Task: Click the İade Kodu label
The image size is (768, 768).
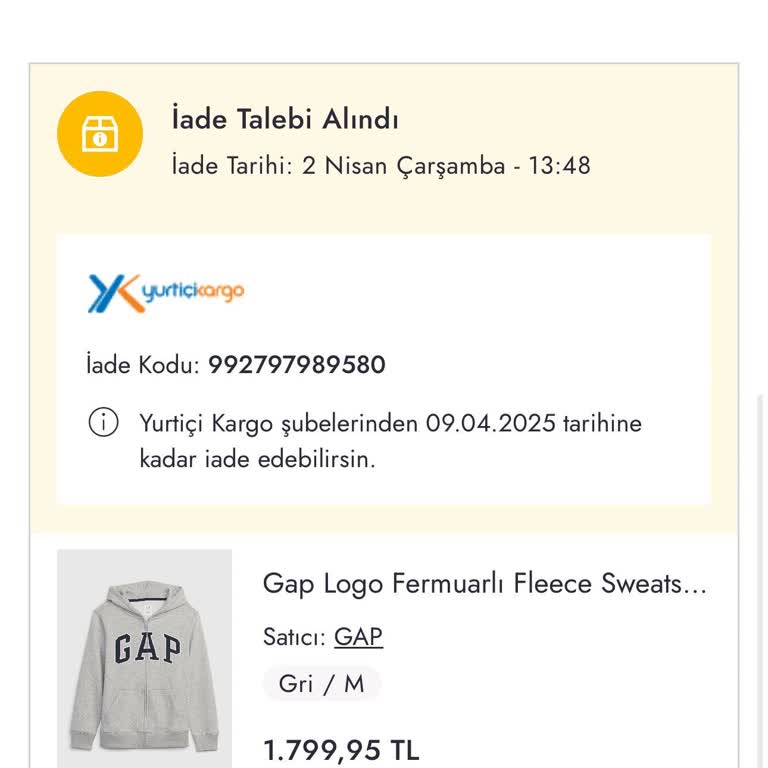Action: click(x=143, y=365)
